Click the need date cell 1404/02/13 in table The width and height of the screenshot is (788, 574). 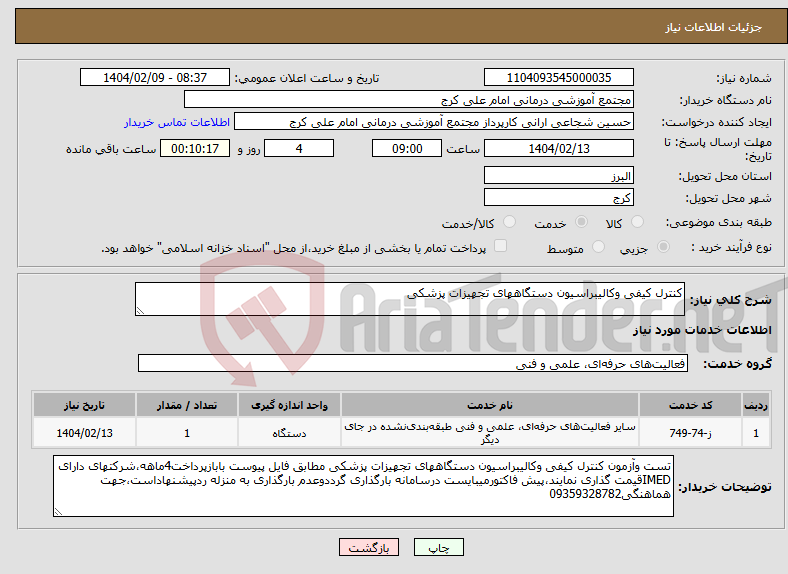(84, 432)
